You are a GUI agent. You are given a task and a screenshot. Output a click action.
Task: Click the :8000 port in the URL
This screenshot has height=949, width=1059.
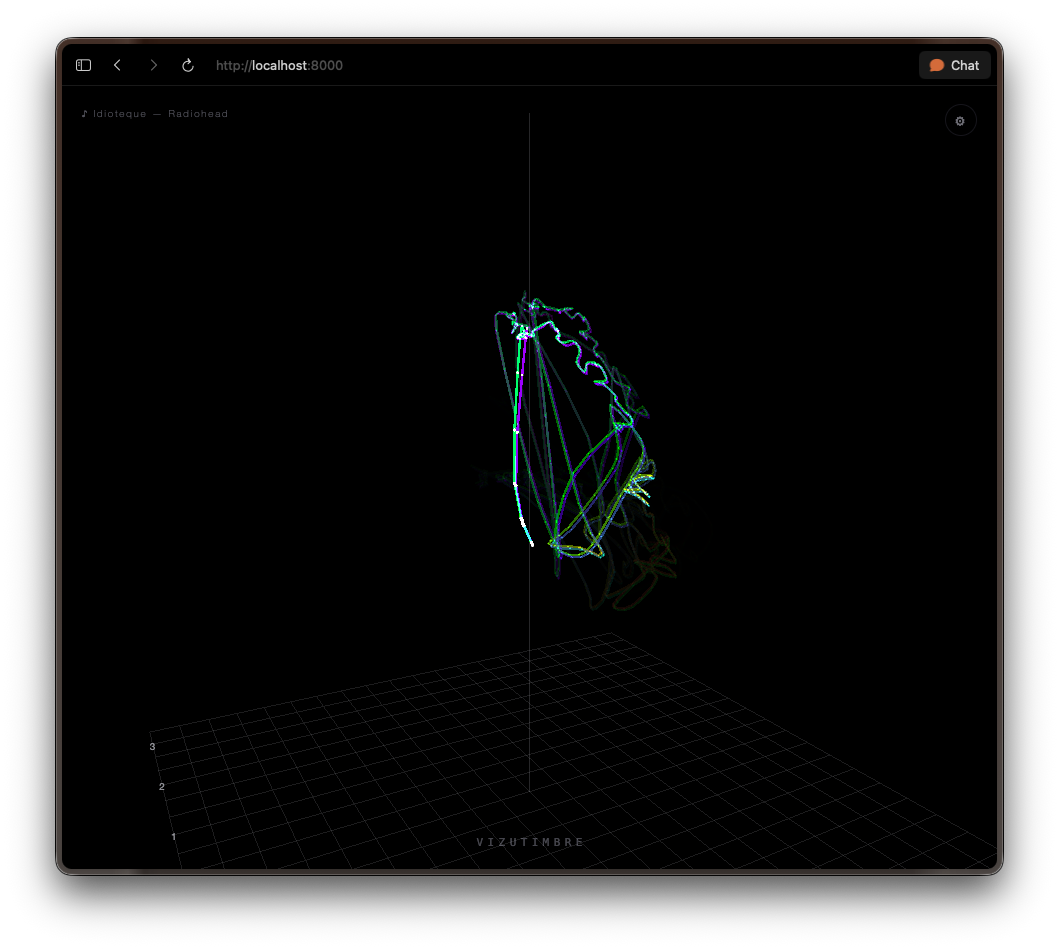tap(326, 66)
